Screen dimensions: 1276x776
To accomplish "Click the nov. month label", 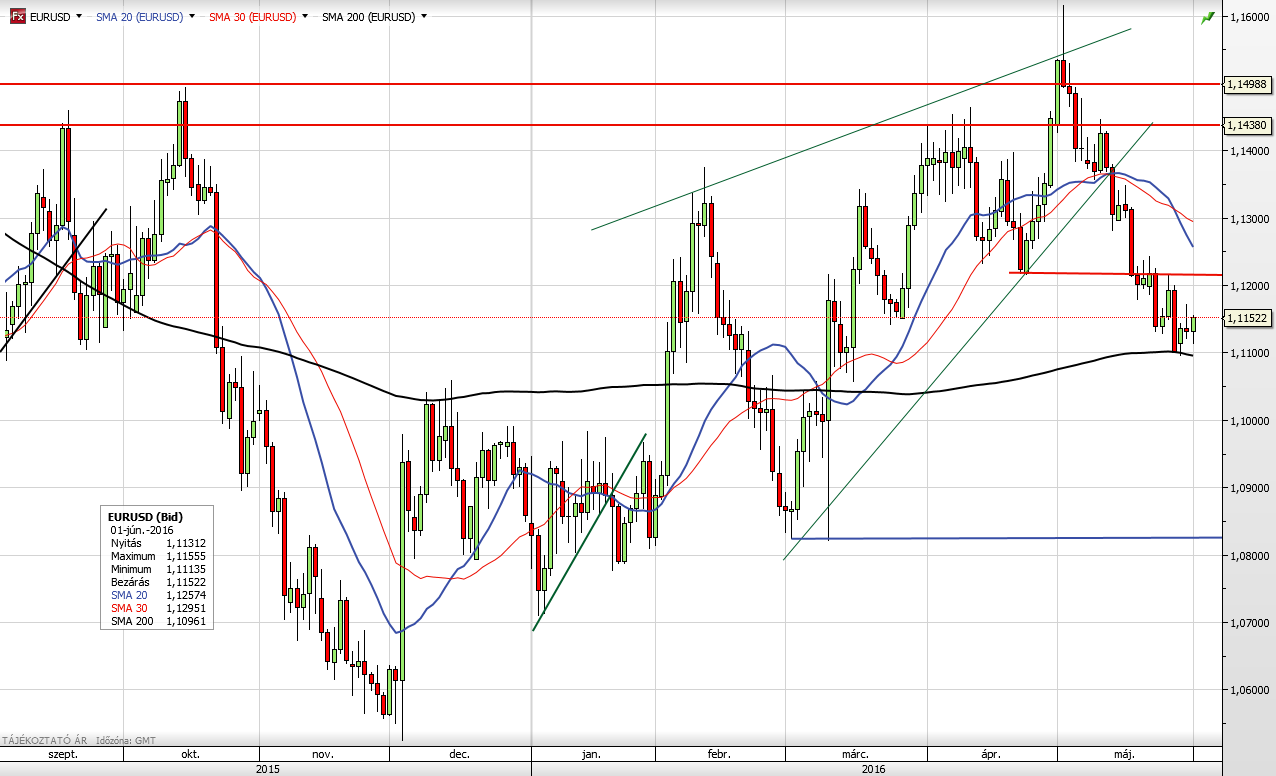I will (x=322, y=755).
